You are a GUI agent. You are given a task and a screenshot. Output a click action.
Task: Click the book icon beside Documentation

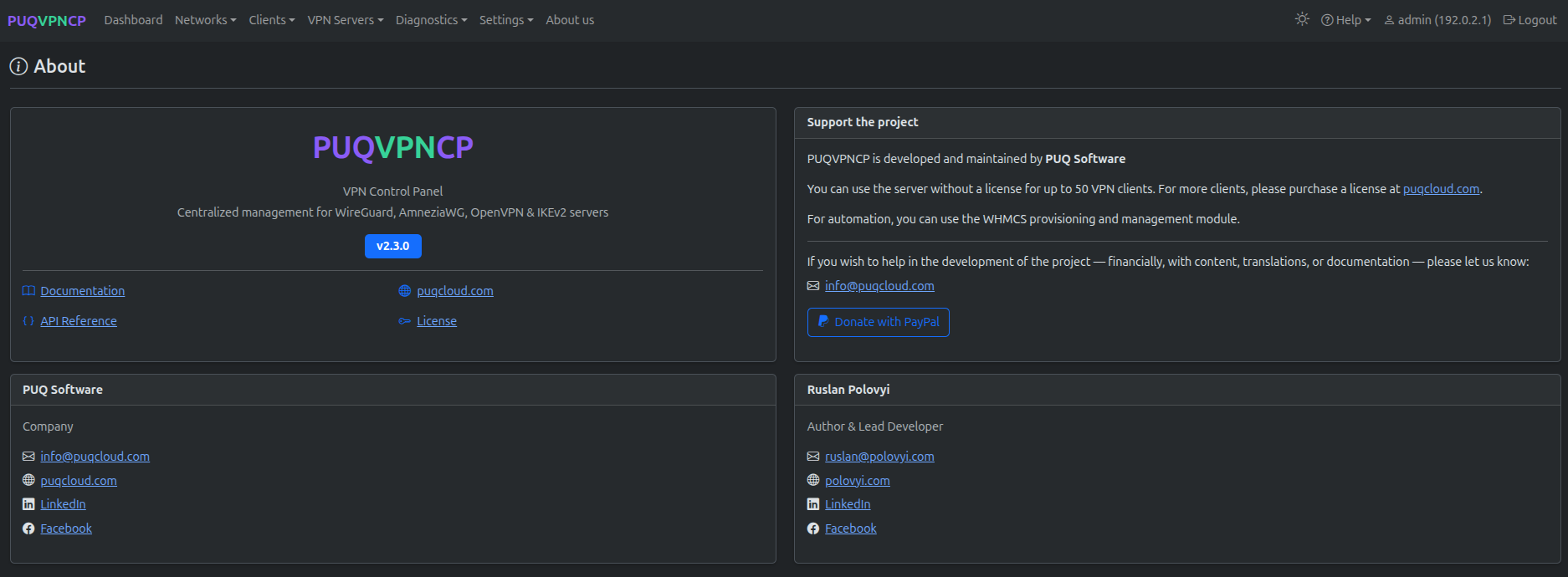[x=28, y=291]
